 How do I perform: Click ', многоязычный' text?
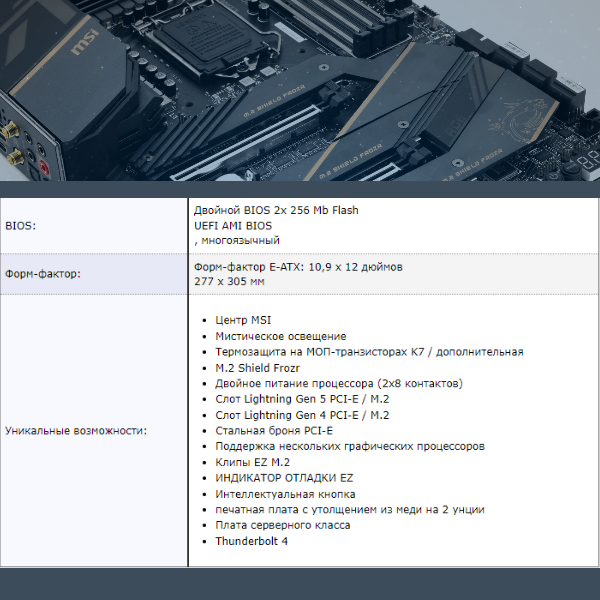[x=237, y=241]
